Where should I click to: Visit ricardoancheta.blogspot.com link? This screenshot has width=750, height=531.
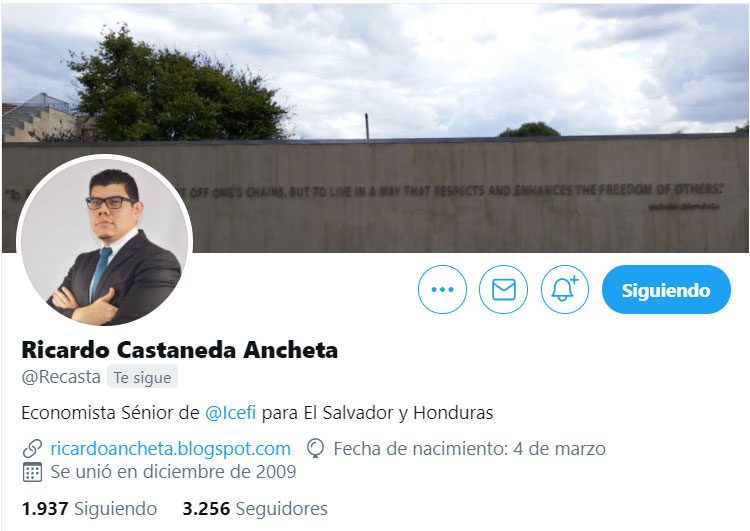pyautogui.click(x=170, y=449)
